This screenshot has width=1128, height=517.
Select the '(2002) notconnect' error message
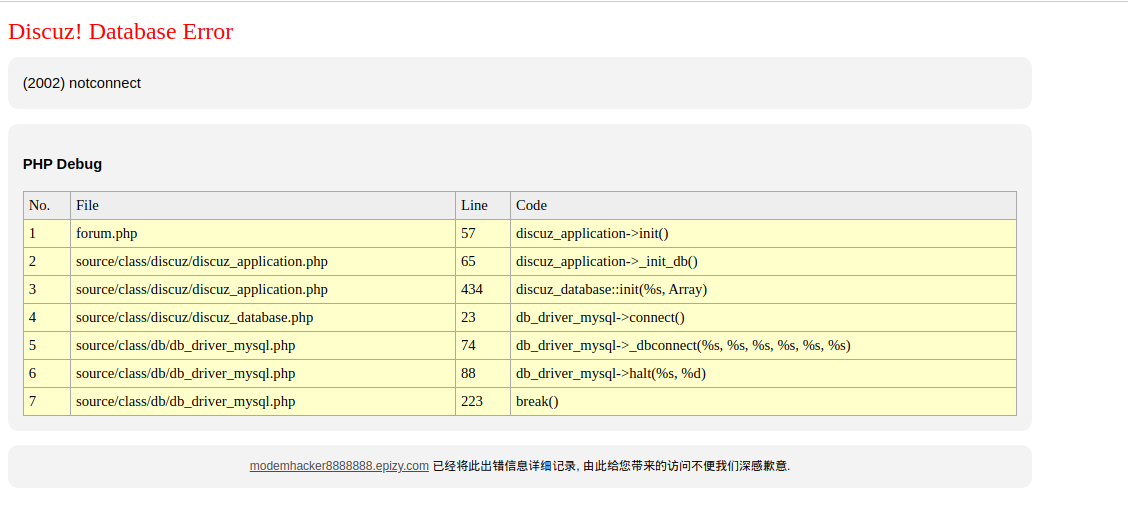click(82, 83)
